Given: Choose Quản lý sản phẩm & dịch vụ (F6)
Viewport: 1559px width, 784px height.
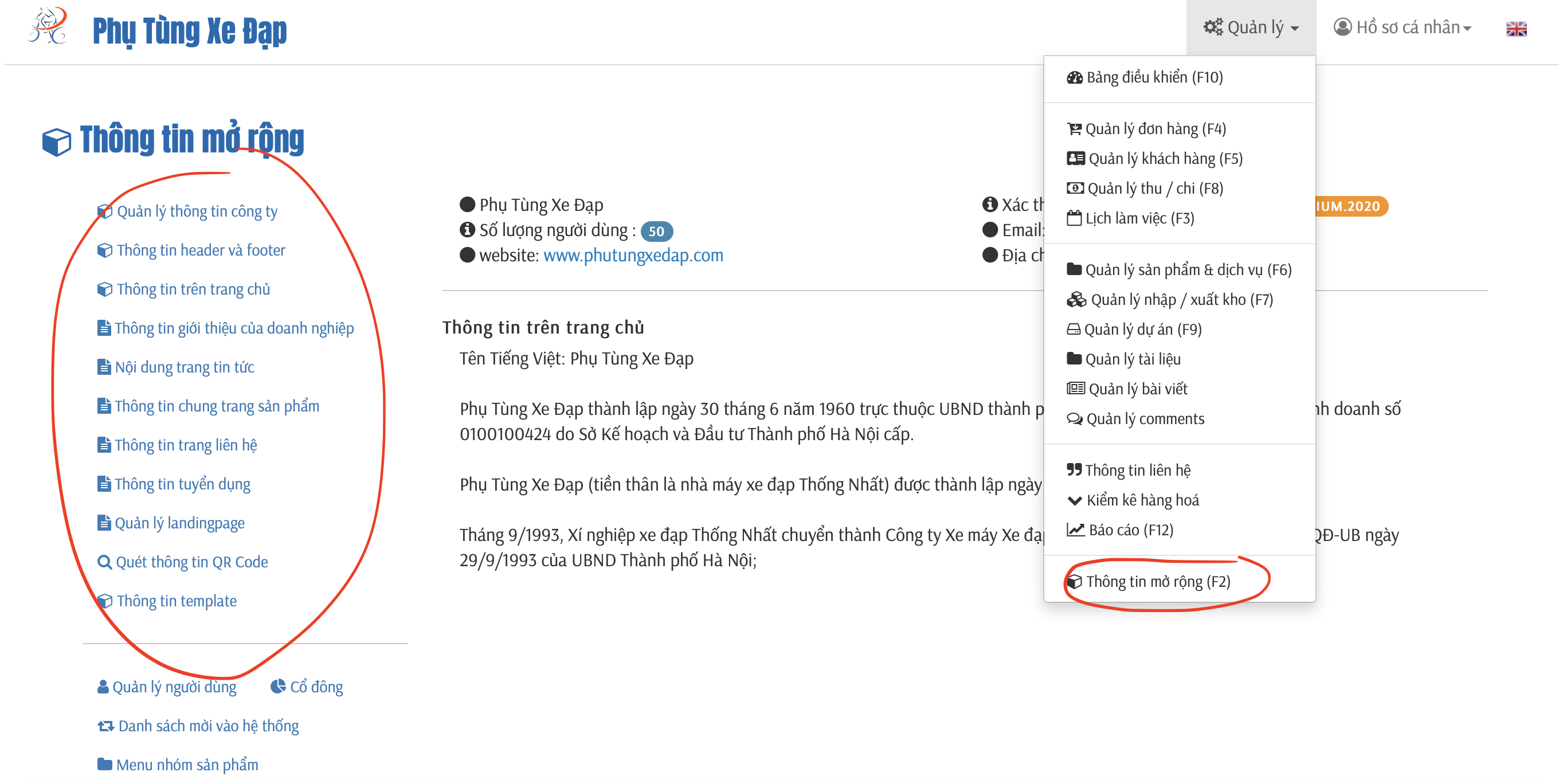Looking at the screenshot, I should 1188,270.
